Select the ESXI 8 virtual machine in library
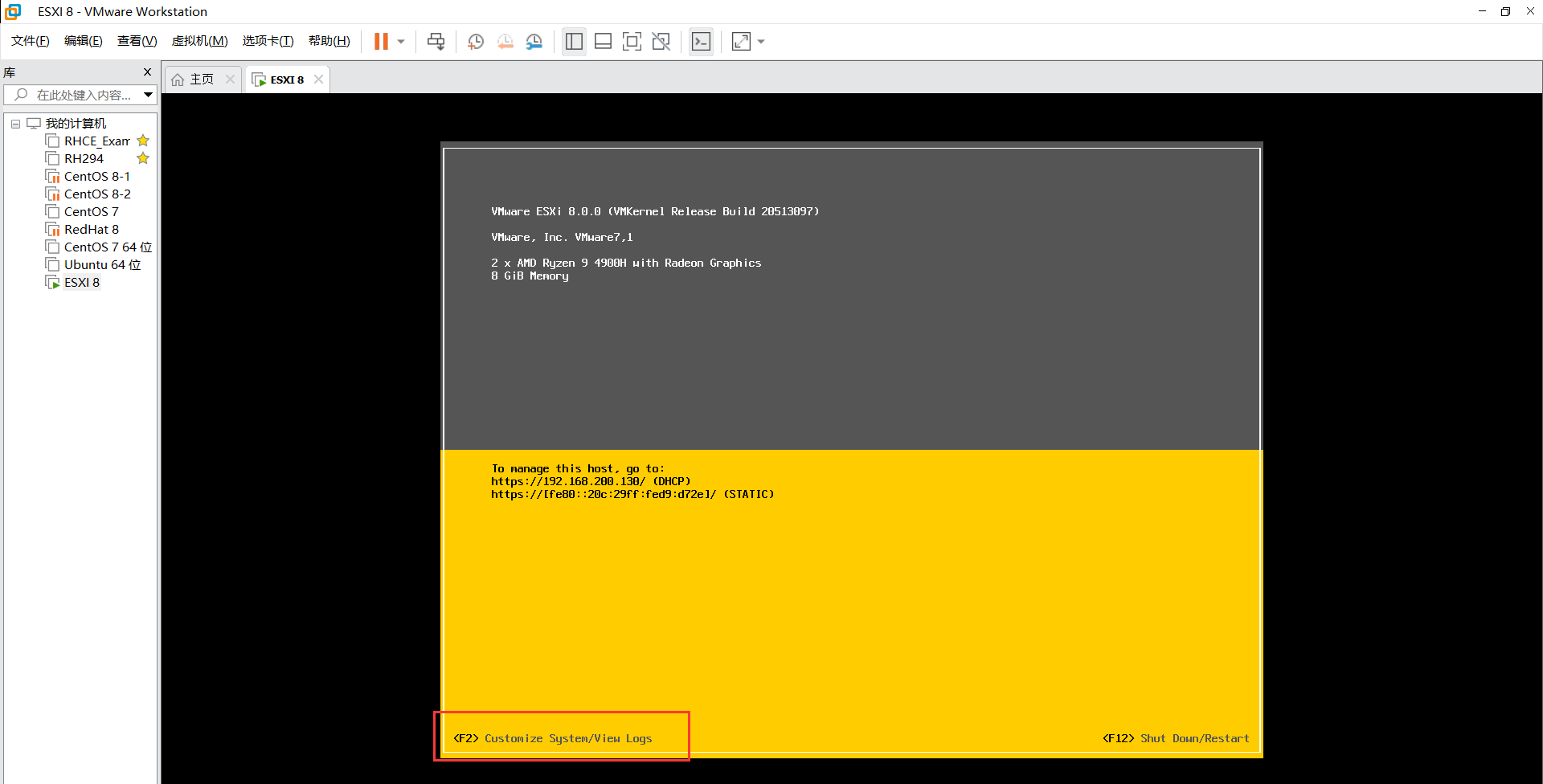The width and height of the screenshot is (1543, 784). 82,283
